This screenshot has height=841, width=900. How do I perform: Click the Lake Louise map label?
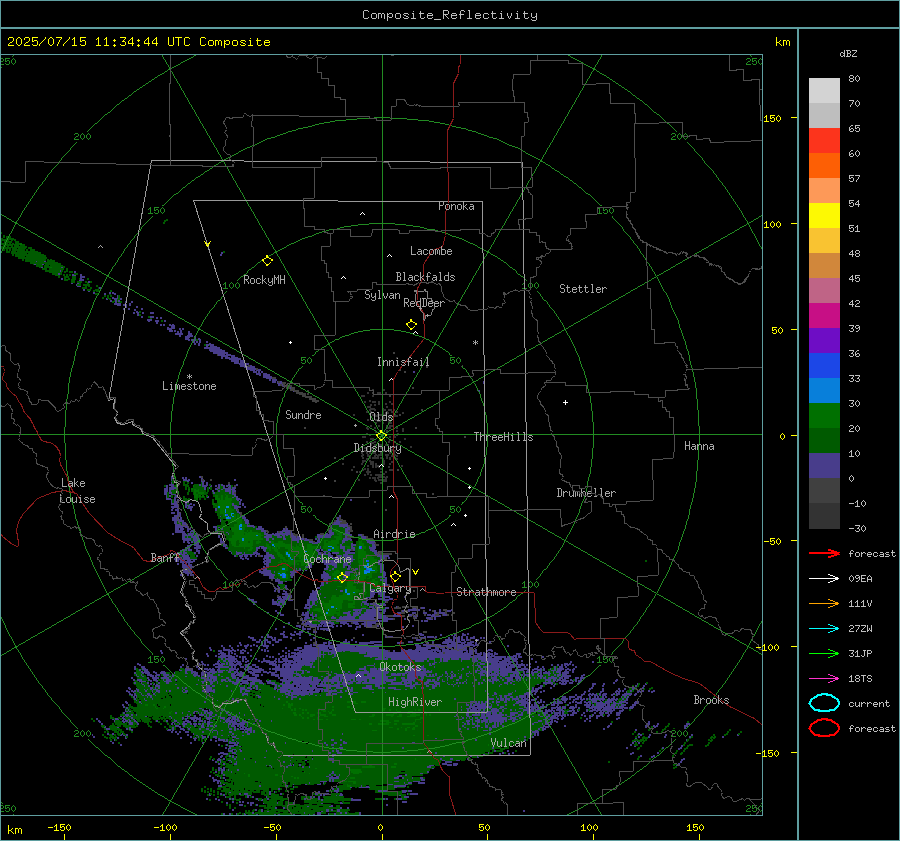pyautogui.click(x=78, y=491)
